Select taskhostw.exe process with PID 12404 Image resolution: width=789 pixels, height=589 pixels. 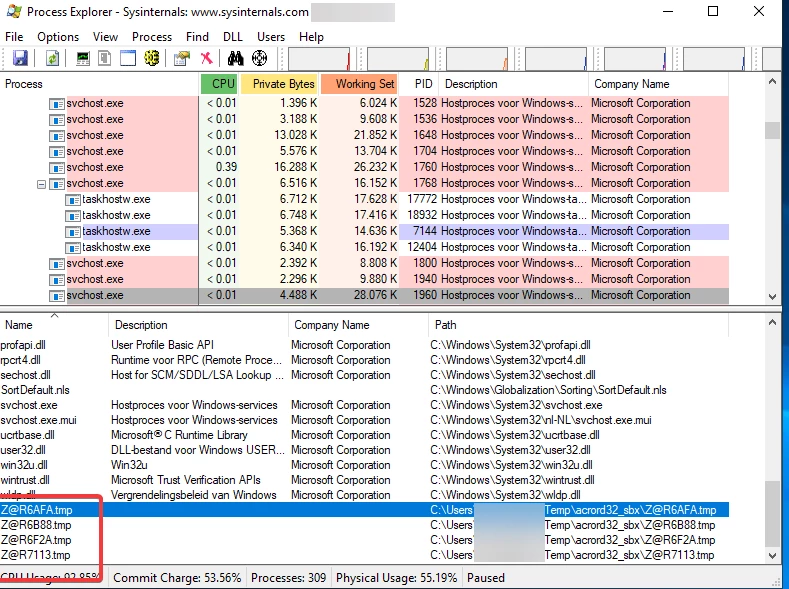point(364,247)
